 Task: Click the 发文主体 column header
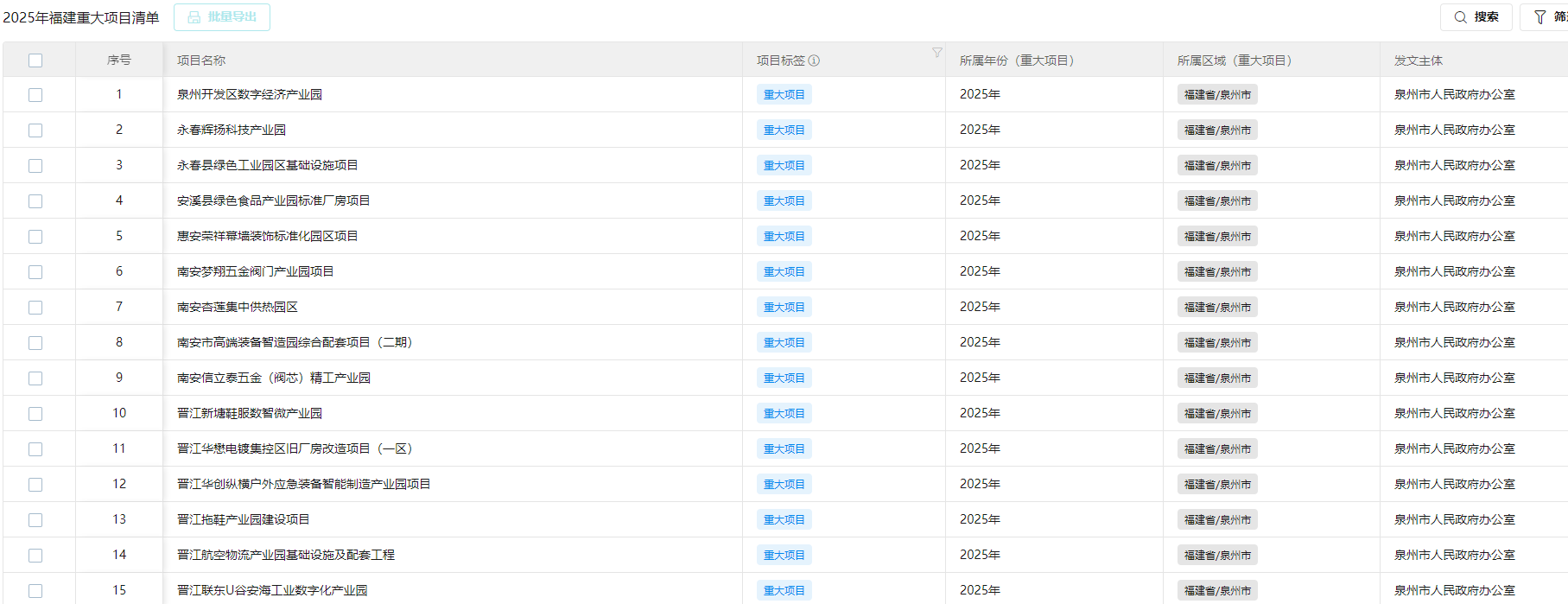tap(1418, 60)
